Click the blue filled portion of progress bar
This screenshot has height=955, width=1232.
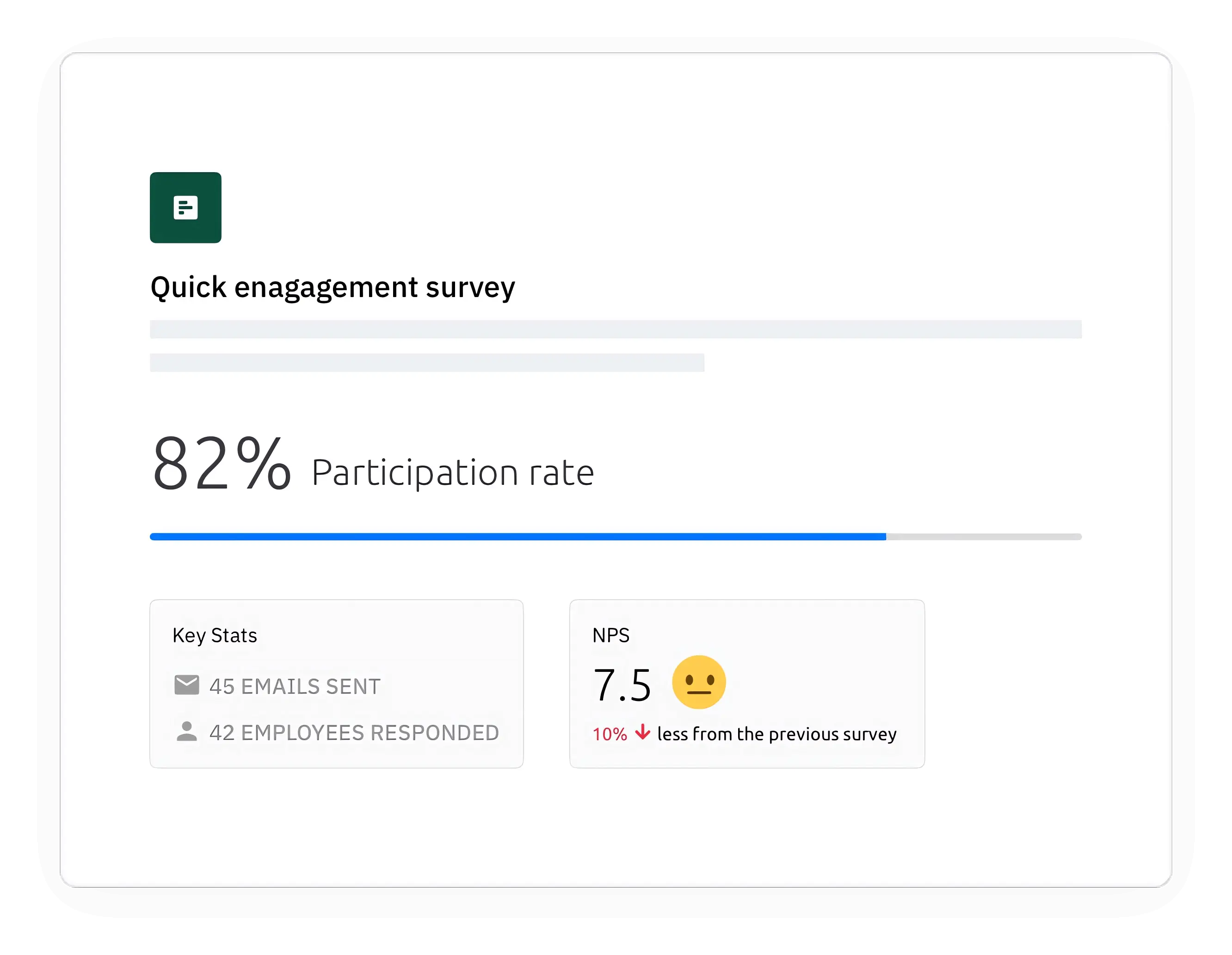click(x=517, y=537)
